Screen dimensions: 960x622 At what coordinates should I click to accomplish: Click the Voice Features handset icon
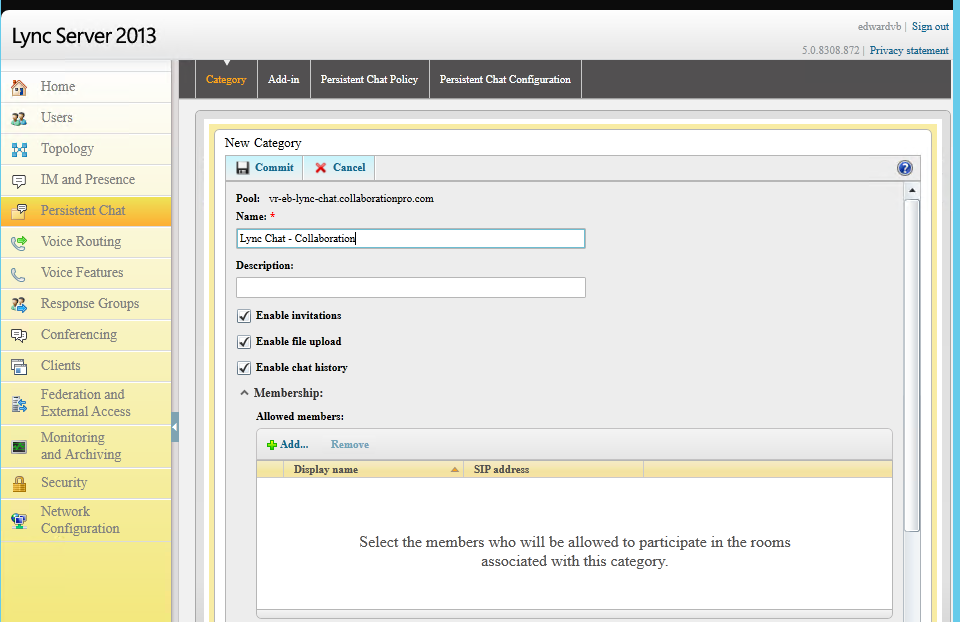(19, 274)
